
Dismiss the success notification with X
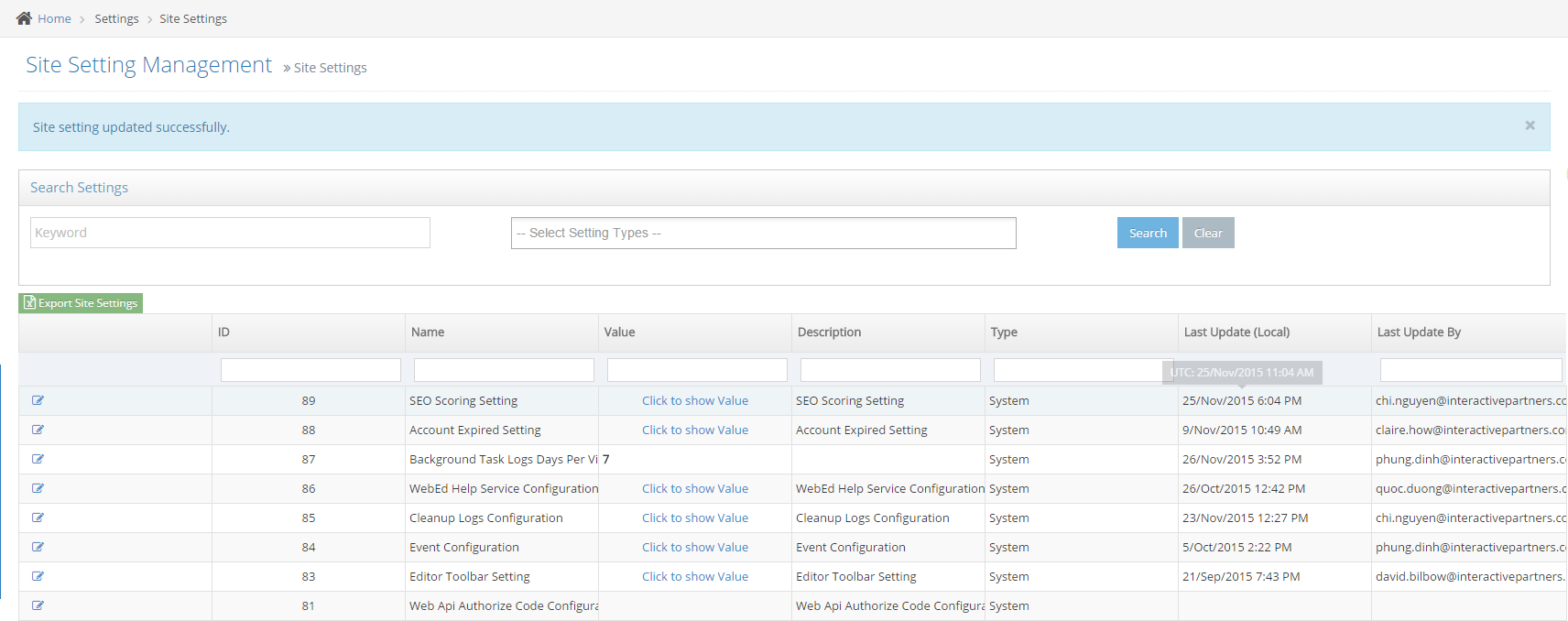(x=1530, y=125)
